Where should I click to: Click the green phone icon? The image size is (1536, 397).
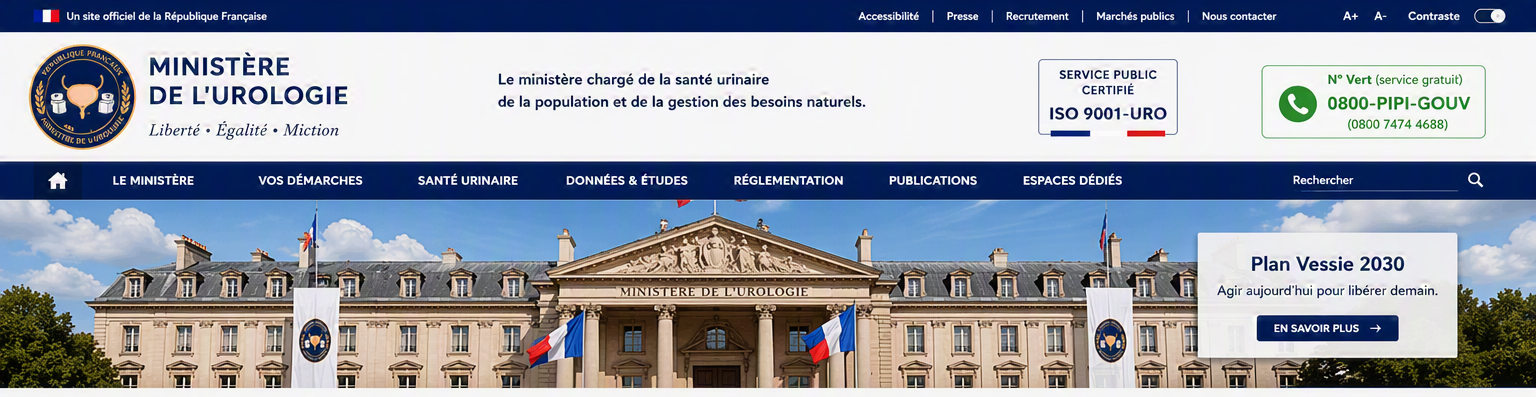coord(1297,103)
